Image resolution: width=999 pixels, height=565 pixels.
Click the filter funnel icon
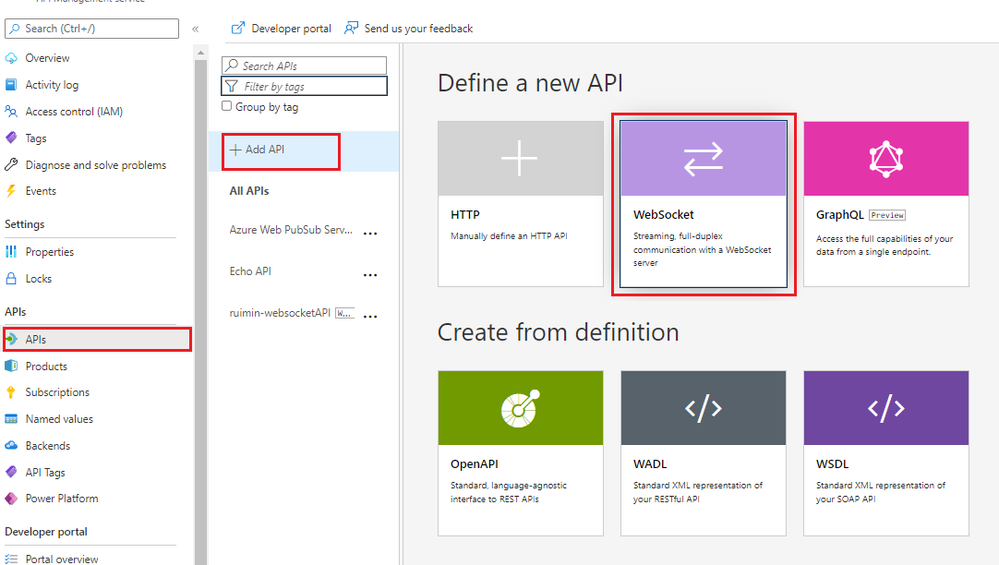tap(232, 86)
